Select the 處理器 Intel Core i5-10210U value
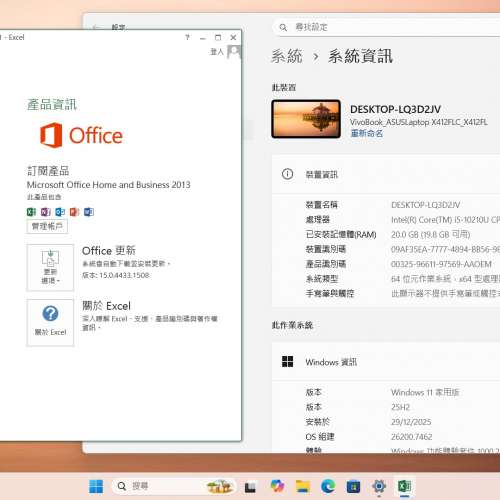The width and height of the screenshot is (500, 500). pyautogui.click(x=445, y=220)
